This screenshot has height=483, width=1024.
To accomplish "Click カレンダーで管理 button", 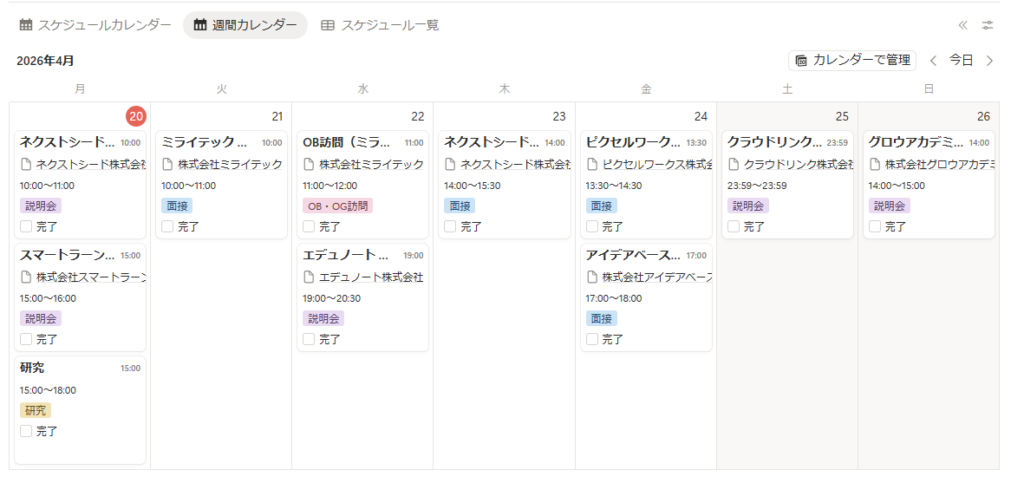I will point(852,61).
